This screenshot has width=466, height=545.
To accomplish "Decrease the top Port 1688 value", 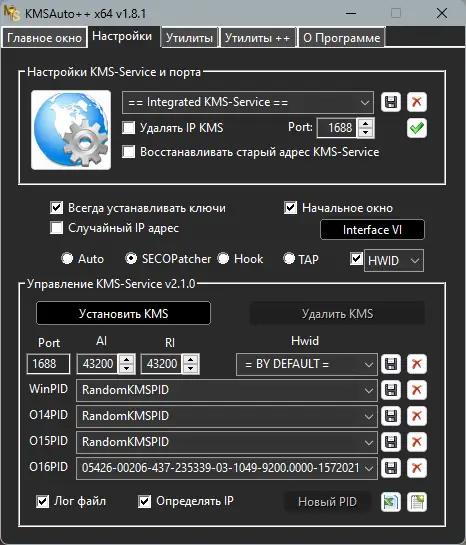I will click(x=365, y=132).
